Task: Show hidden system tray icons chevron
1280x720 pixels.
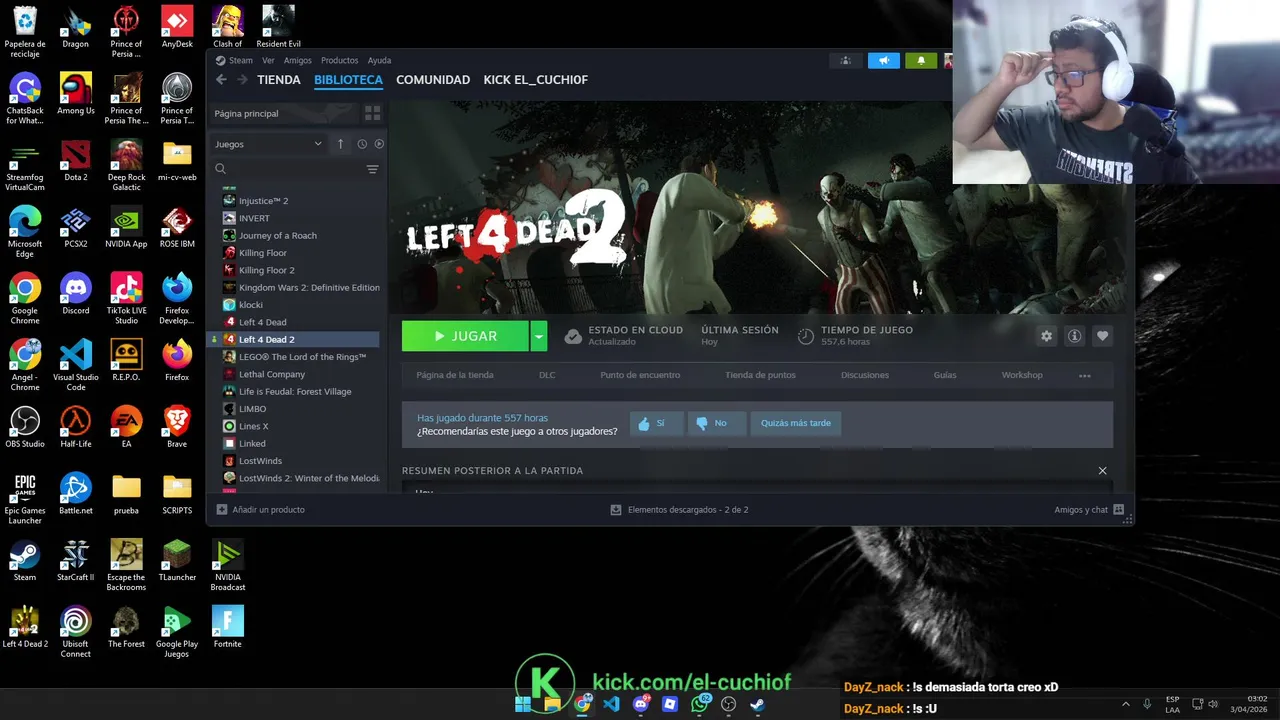Action: [x=1126, y=704]
